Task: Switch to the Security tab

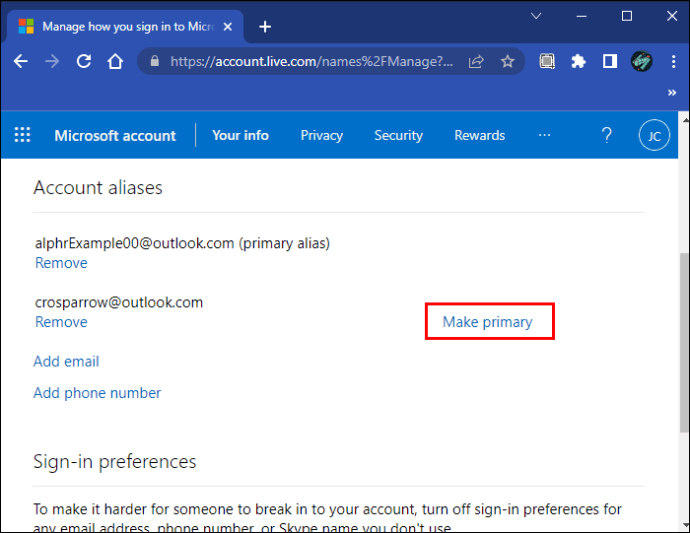Action: click(398, 135)
